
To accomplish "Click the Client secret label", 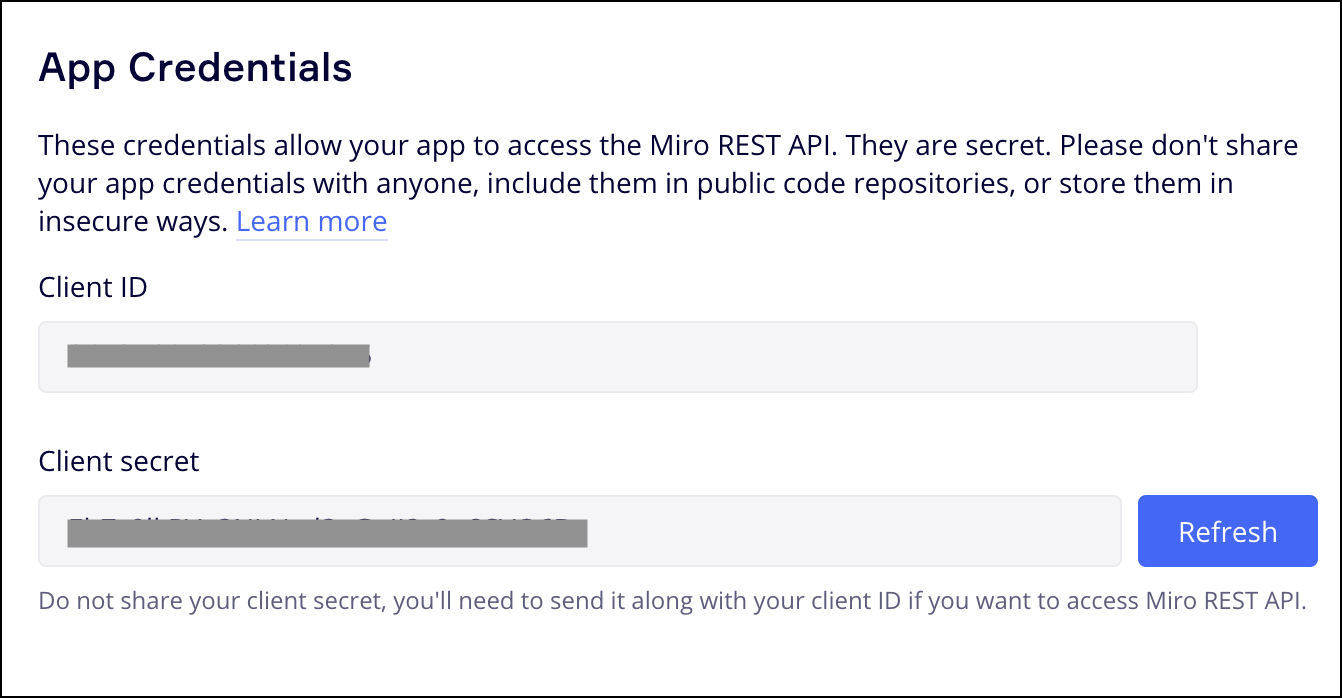I will (x=119, y=461).
